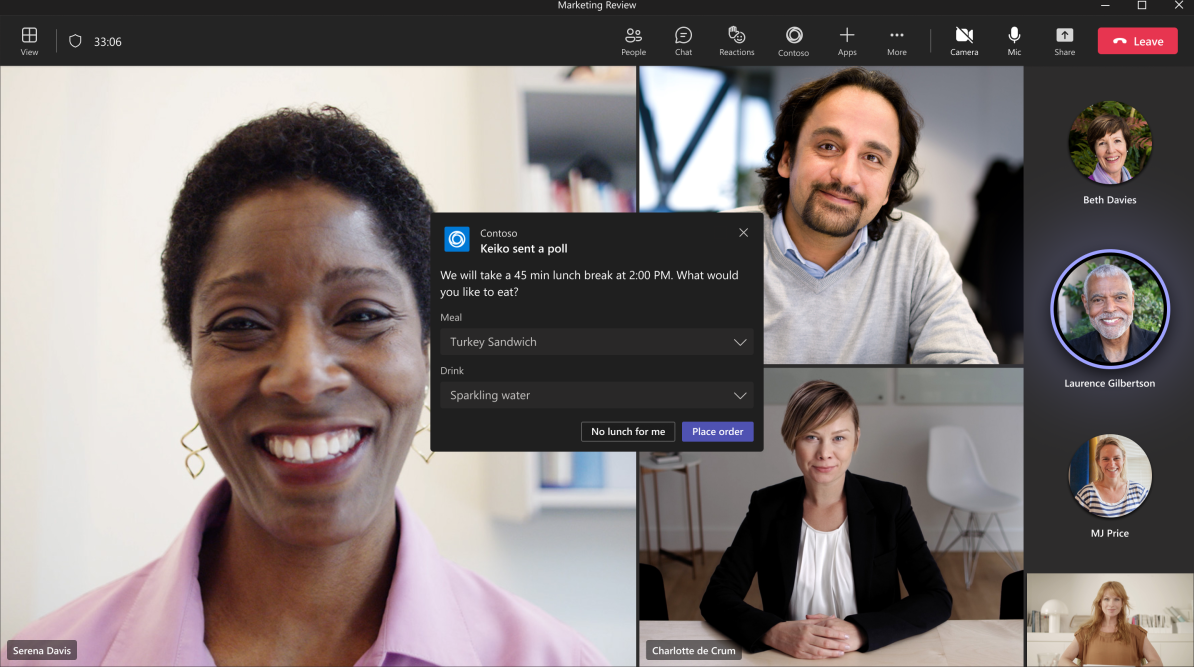Add Apps to the meeting
1194x667 pixels.
click(x=847, y=41)
